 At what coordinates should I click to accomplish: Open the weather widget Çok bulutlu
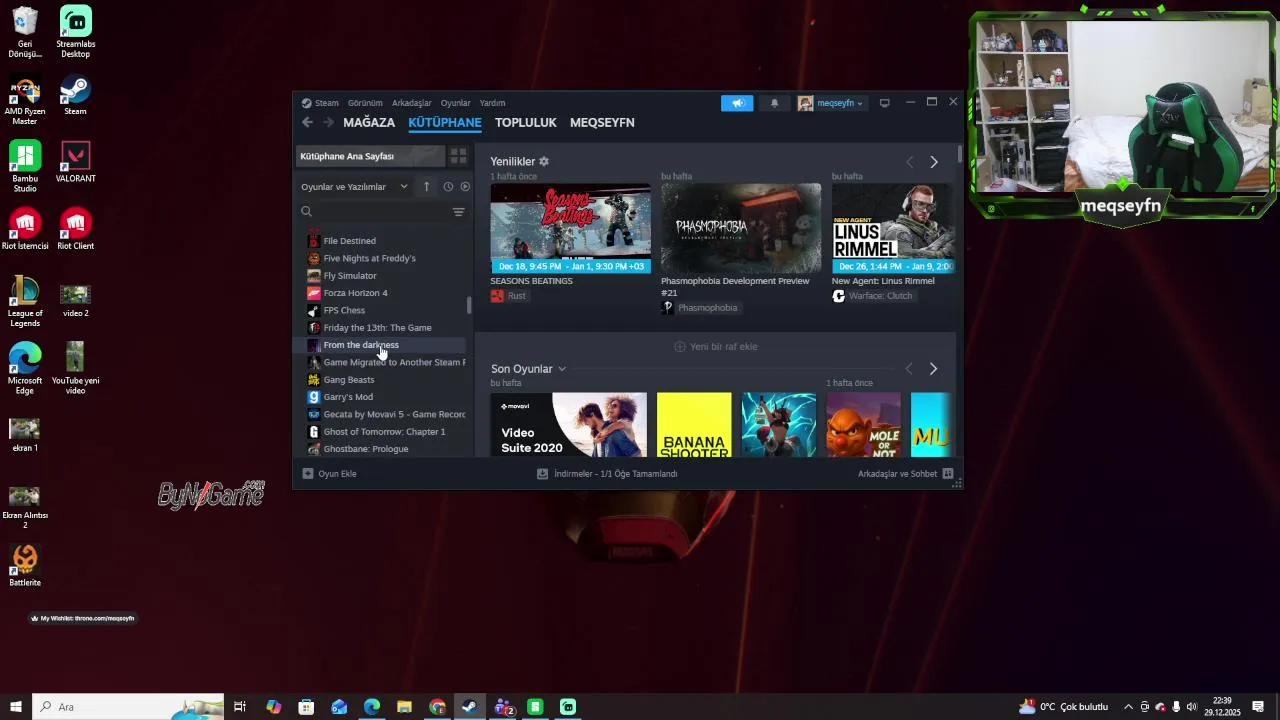tap(1064, 707)
